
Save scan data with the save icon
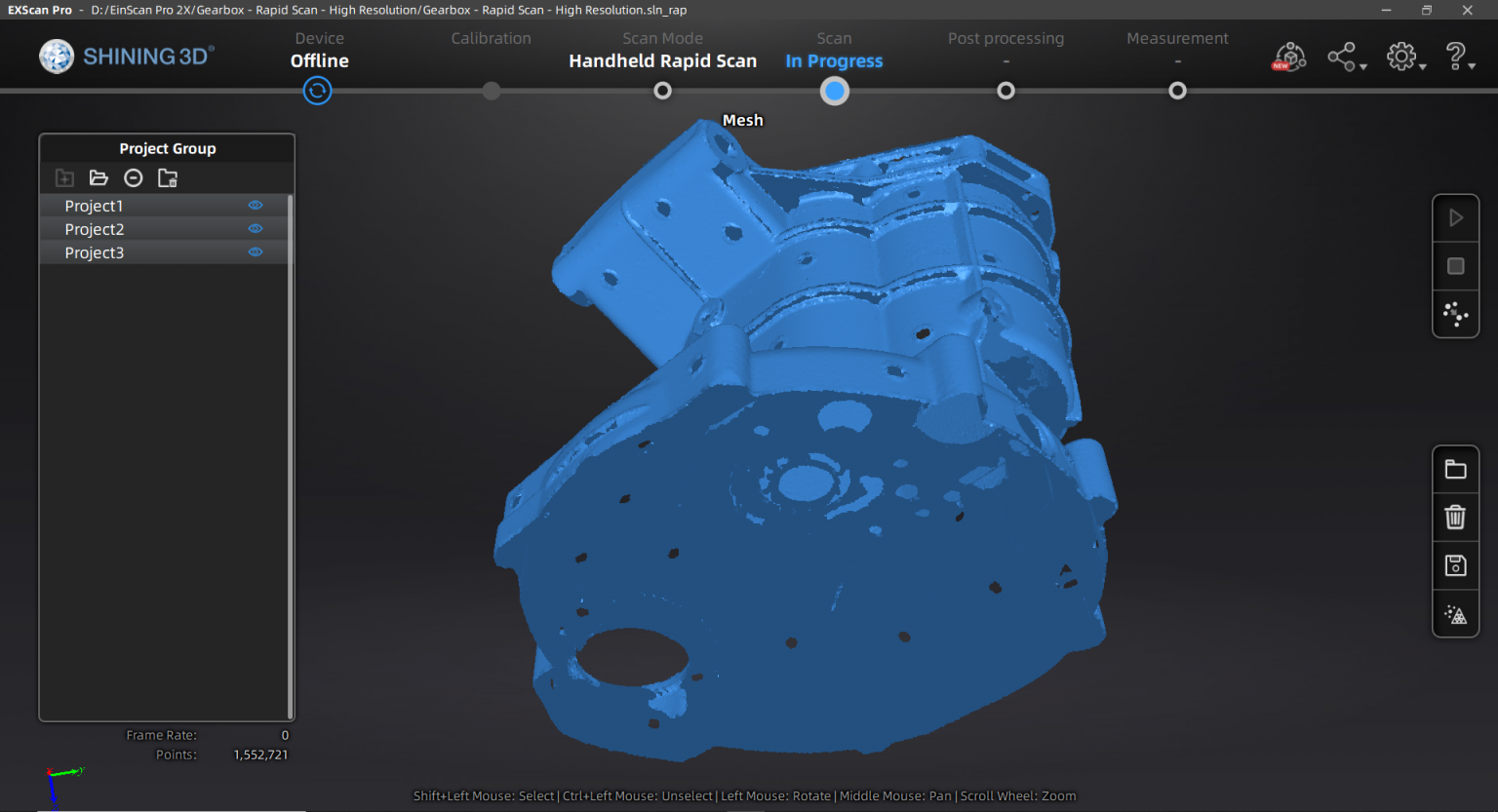(1455, 565)
